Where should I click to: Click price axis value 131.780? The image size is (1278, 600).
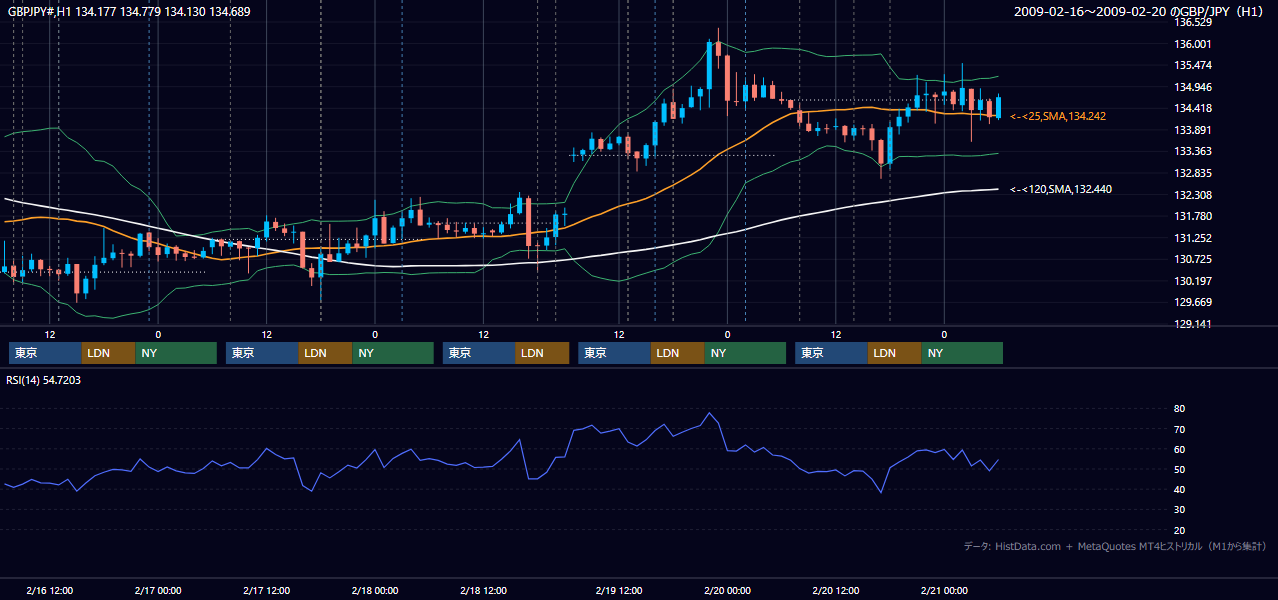1193,216
